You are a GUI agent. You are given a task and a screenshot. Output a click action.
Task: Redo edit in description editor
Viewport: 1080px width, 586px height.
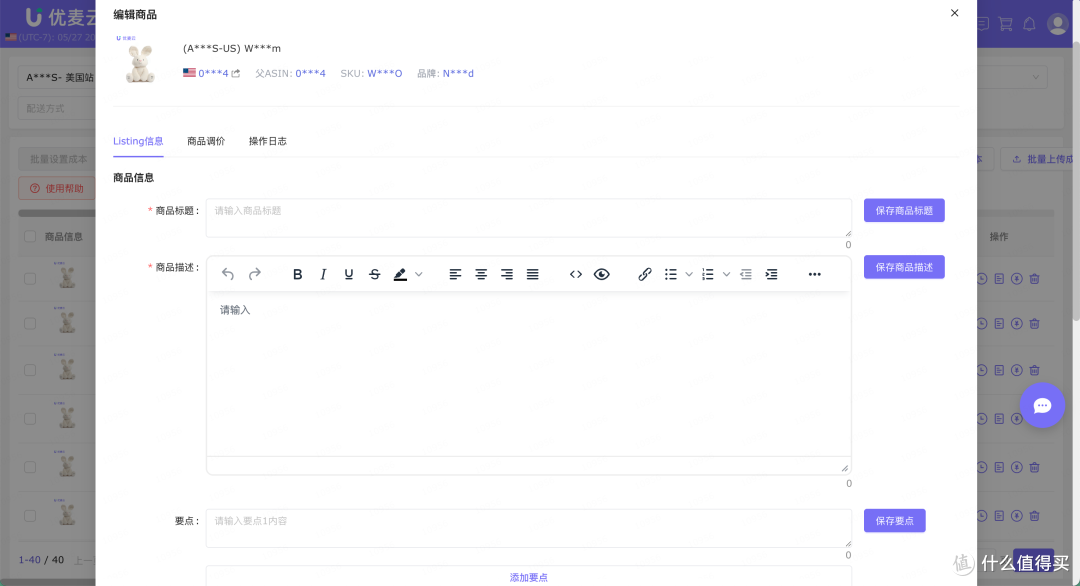pos(255,274)
